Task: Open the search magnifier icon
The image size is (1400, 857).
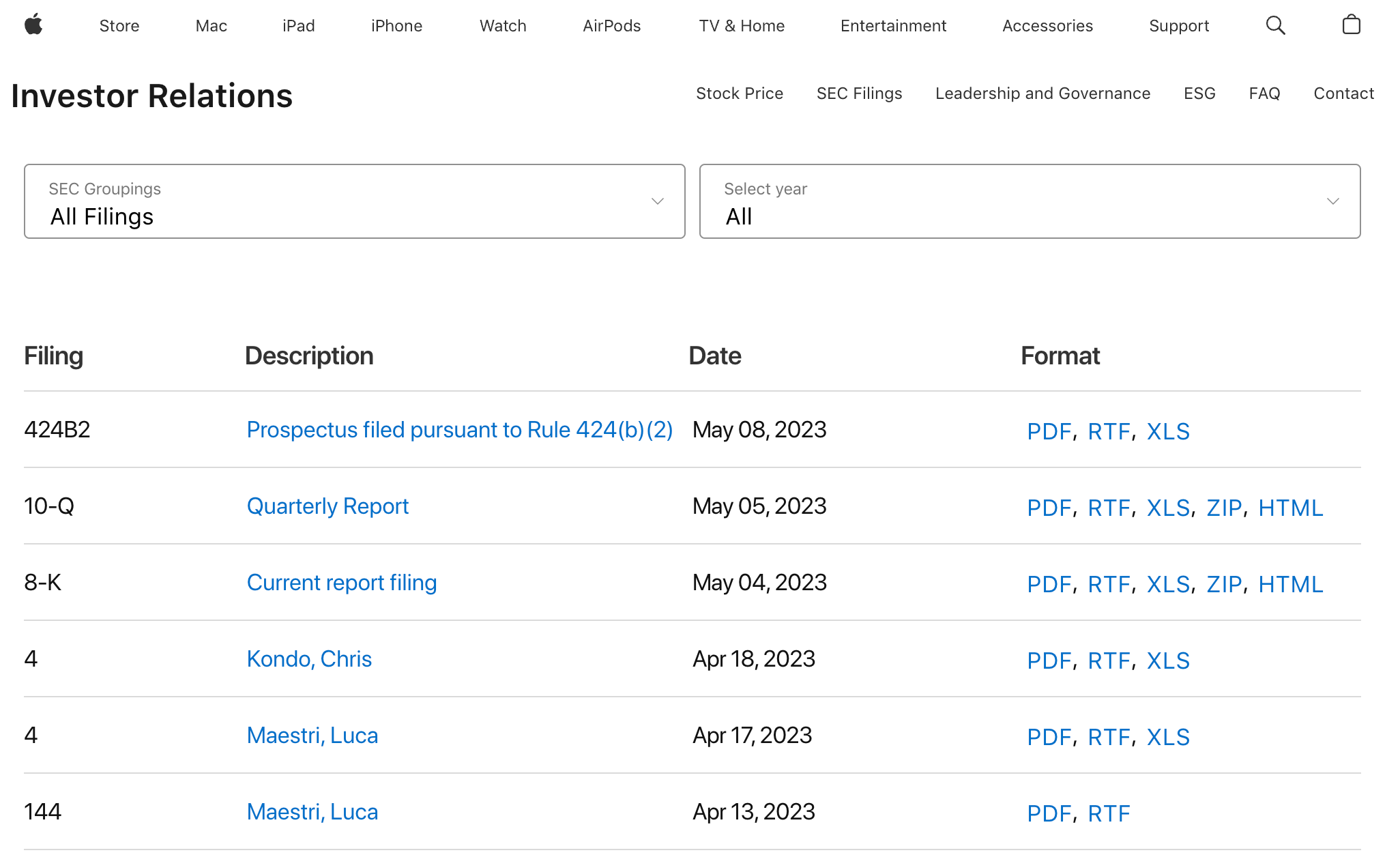Action: [1275, 25]
